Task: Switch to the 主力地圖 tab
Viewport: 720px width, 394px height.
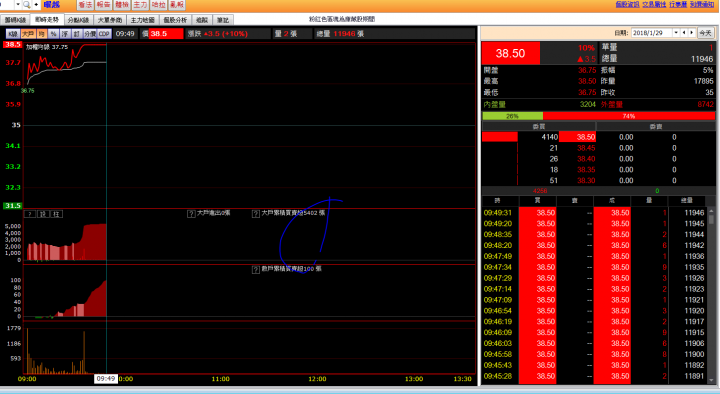Action: [142, 20]
